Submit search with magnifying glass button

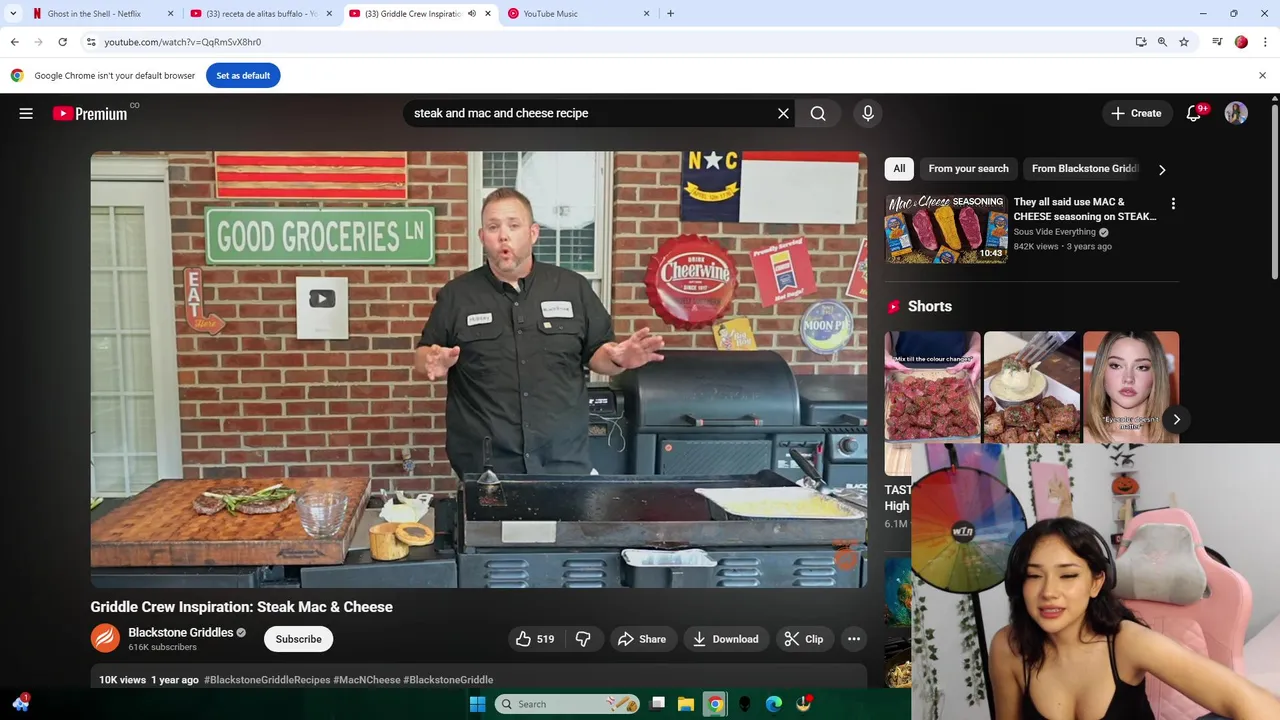[x=818, y=113]
